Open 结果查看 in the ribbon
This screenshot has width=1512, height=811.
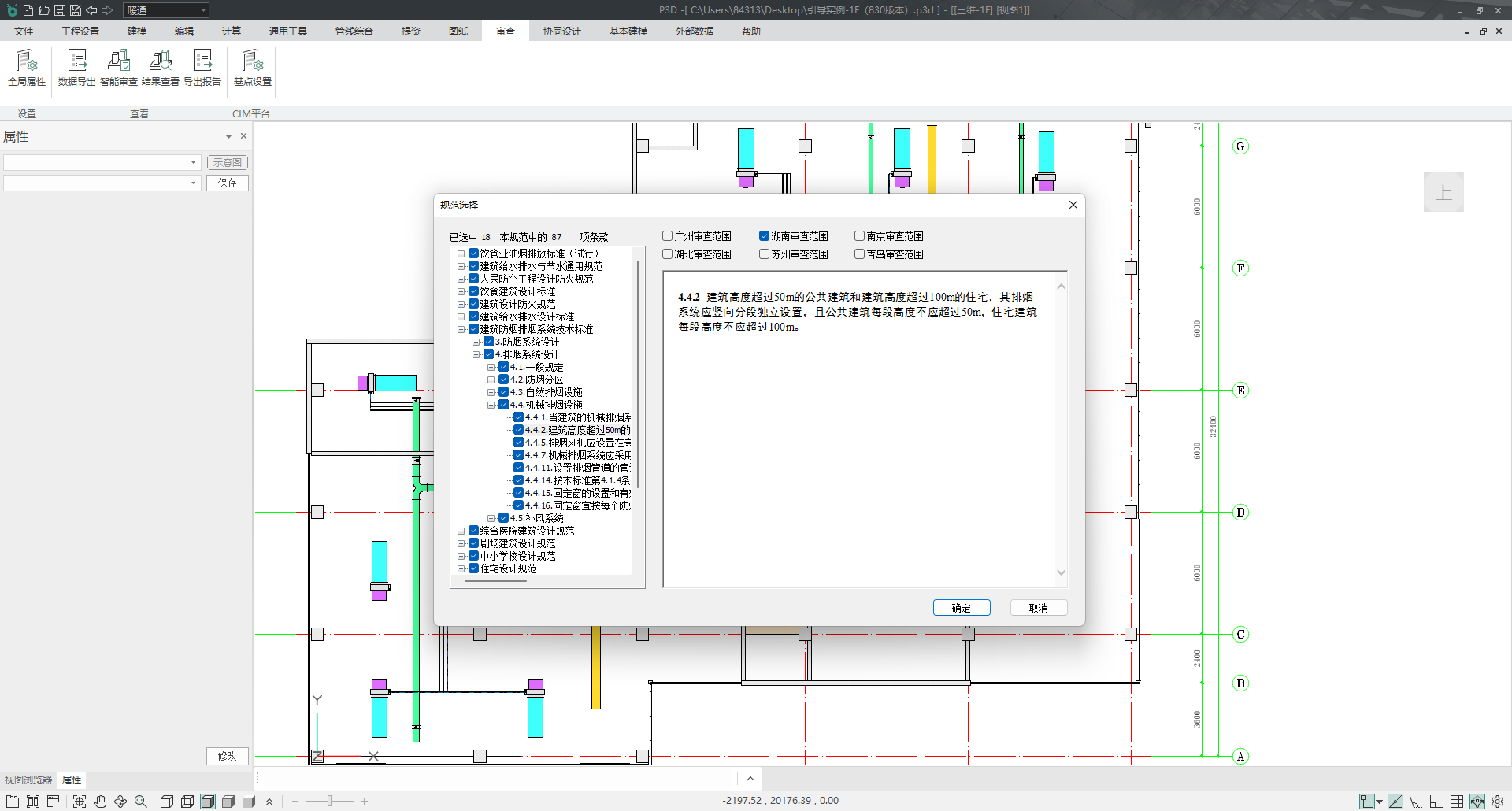pyautogui.click(x=161, y=68)
